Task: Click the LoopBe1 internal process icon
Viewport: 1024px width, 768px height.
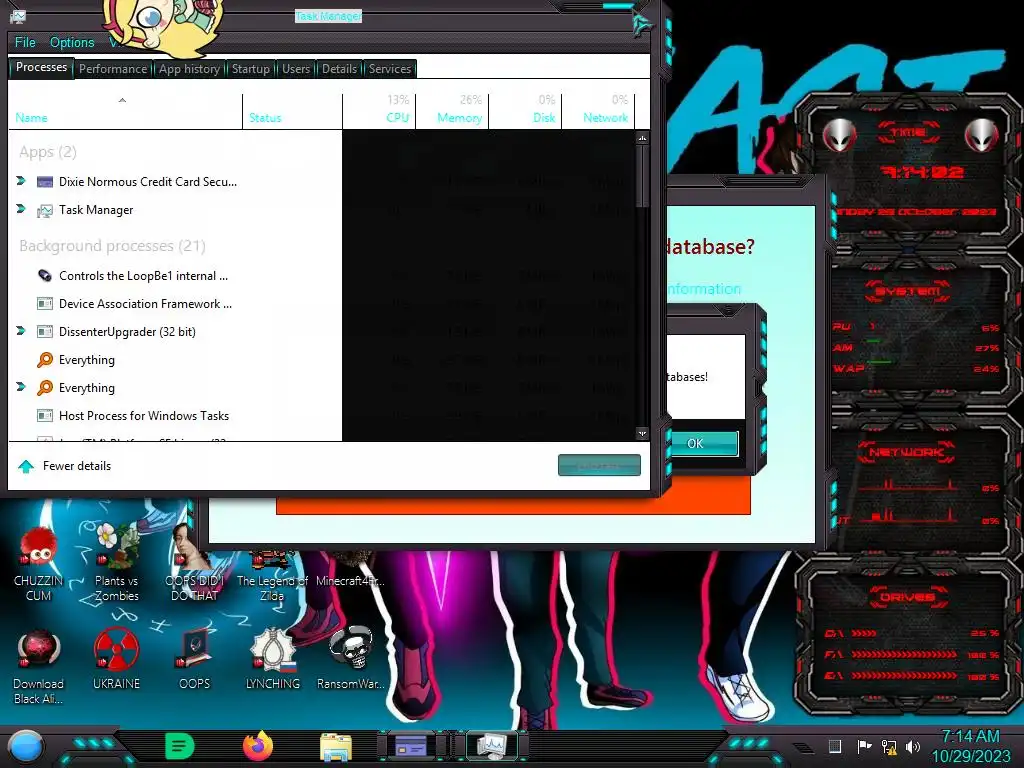Action: pos(44,276)
